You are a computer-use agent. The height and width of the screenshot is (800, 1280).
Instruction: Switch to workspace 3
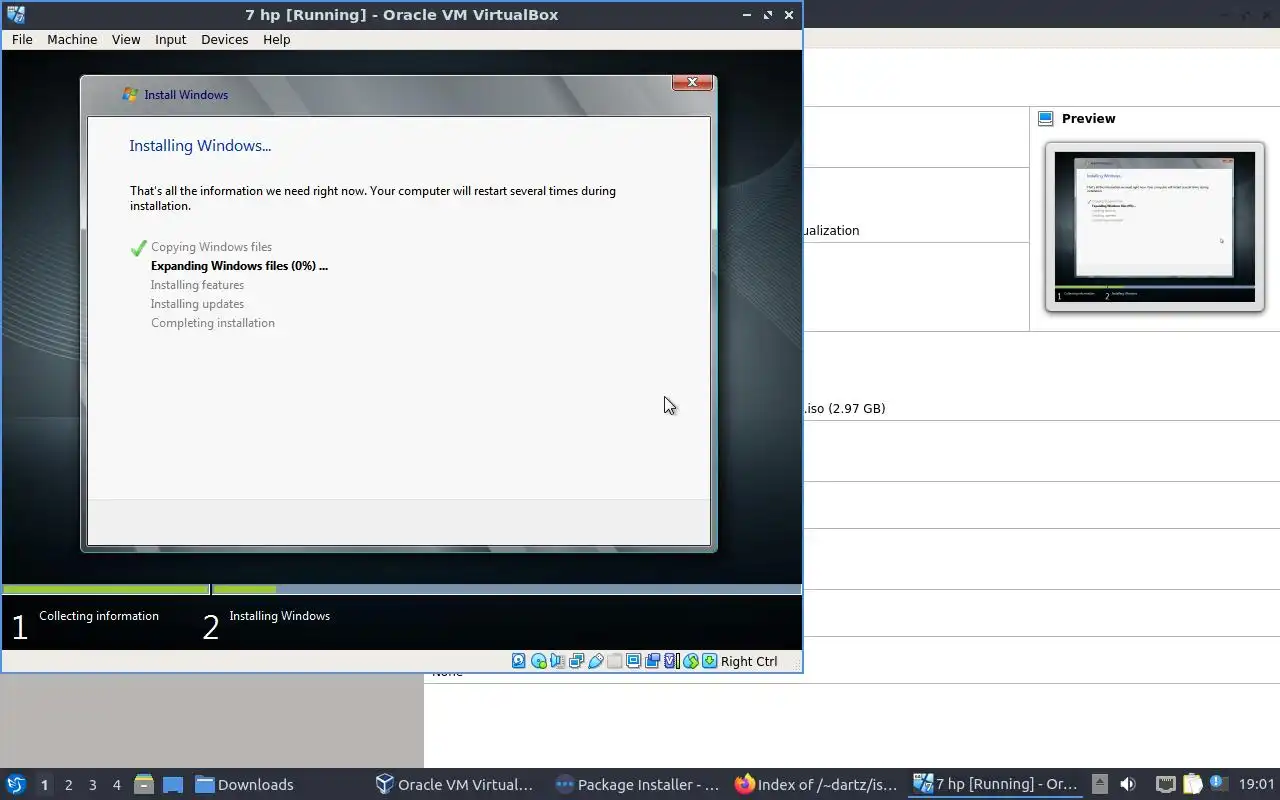[x=92, y=785]
